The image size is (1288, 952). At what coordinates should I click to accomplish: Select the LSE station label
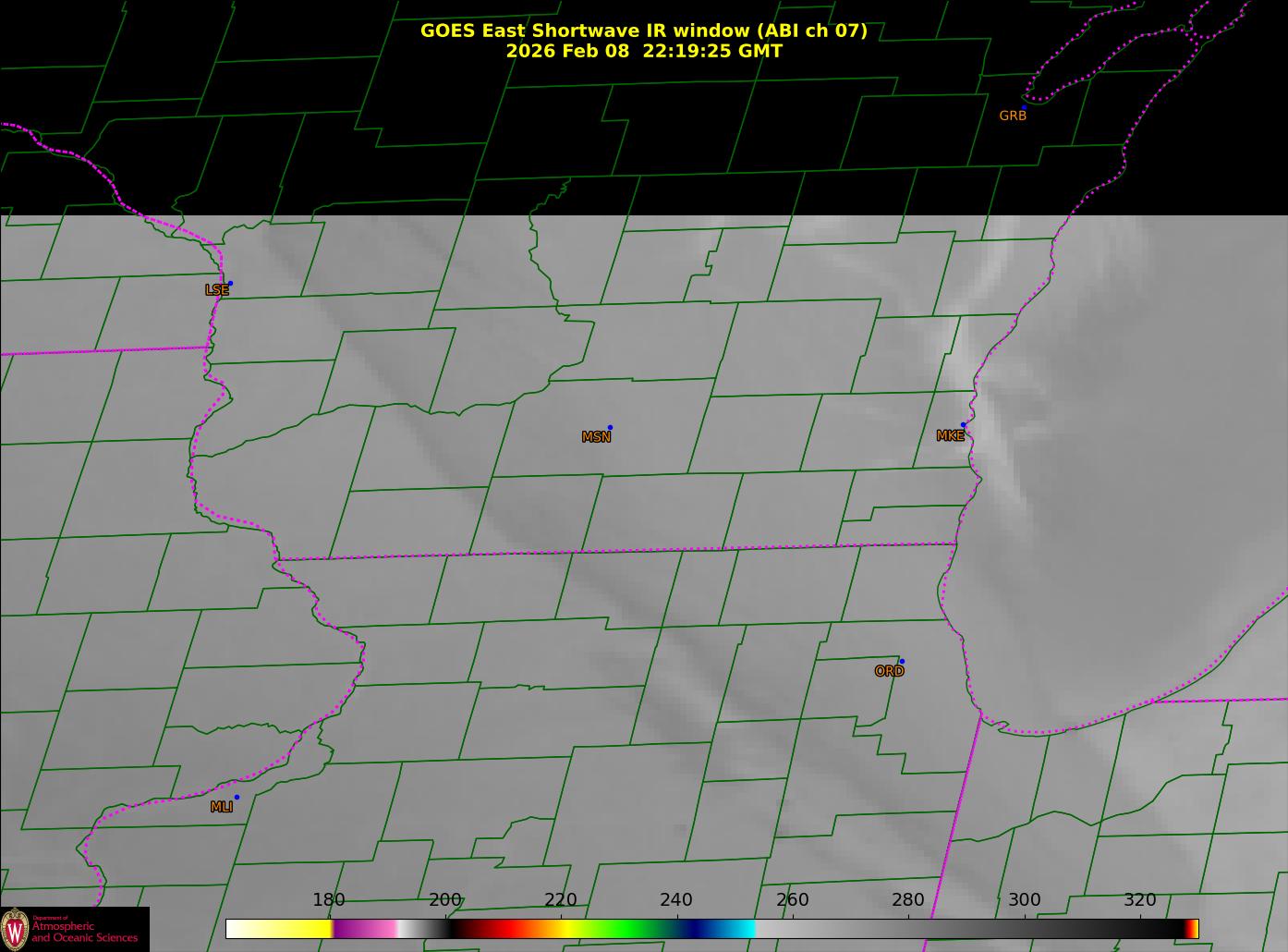point(216,290)
